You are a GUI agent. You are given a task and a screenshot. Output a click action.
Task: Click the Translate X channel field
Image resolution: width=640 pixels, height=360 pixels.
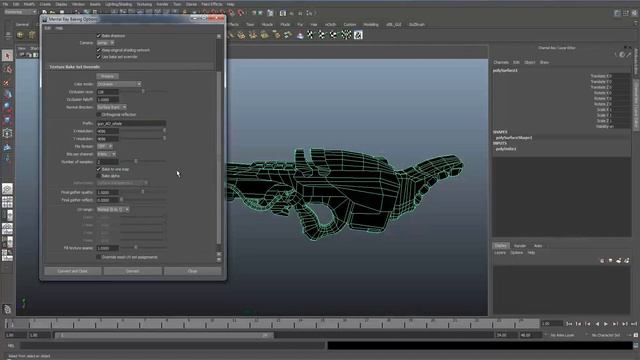(x=621, y=76)
